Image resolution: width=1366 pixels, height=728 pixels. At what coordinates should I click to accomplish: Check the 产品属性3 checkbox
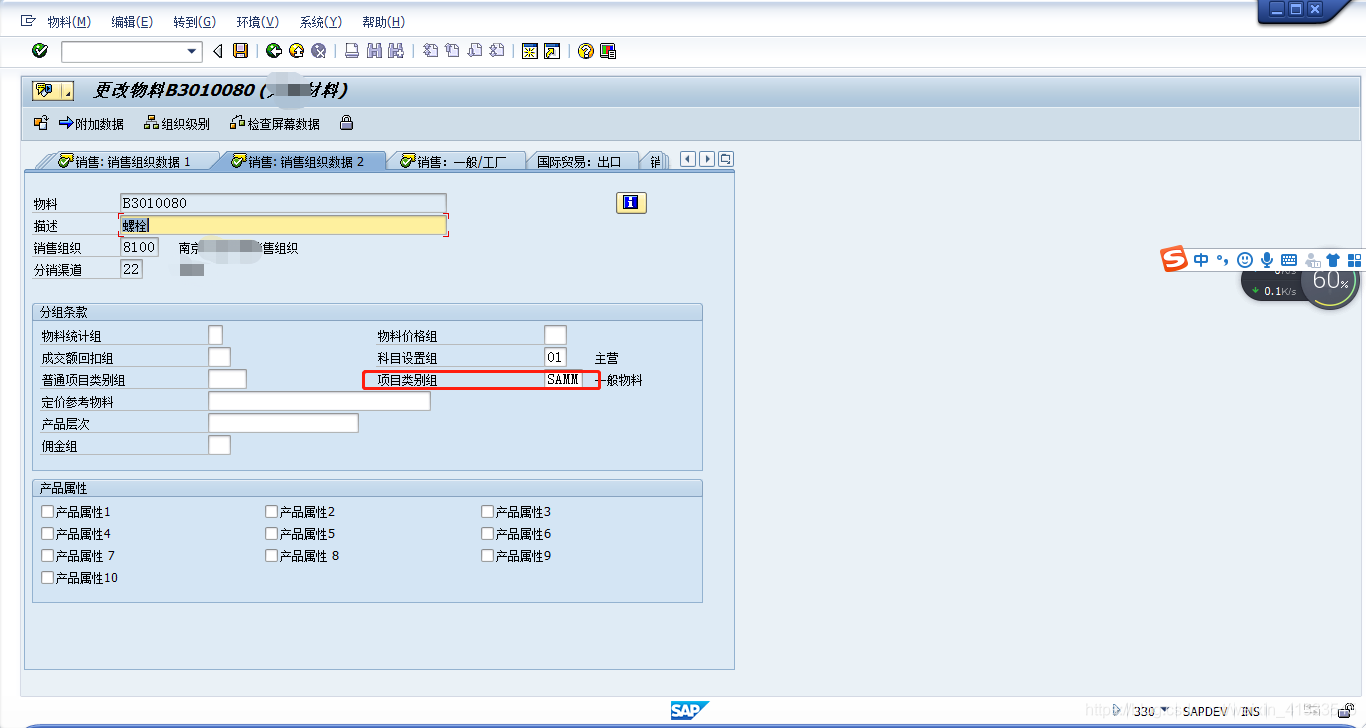(488, 511)
